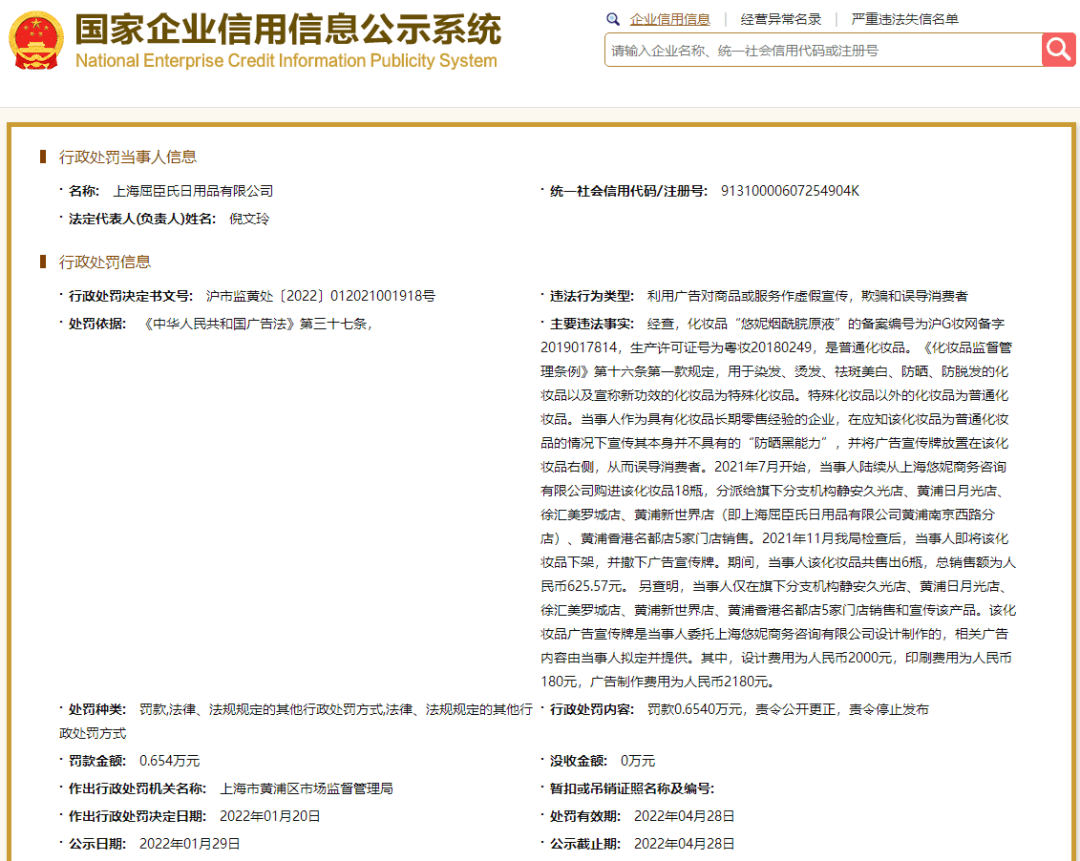Viewport: 1080px width, 861px height.
Task: Focus the enterprise name search input field
Action: 824,50
